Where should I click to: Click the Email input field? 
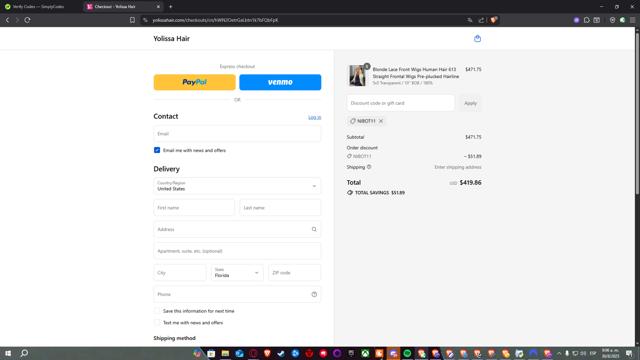237,134
